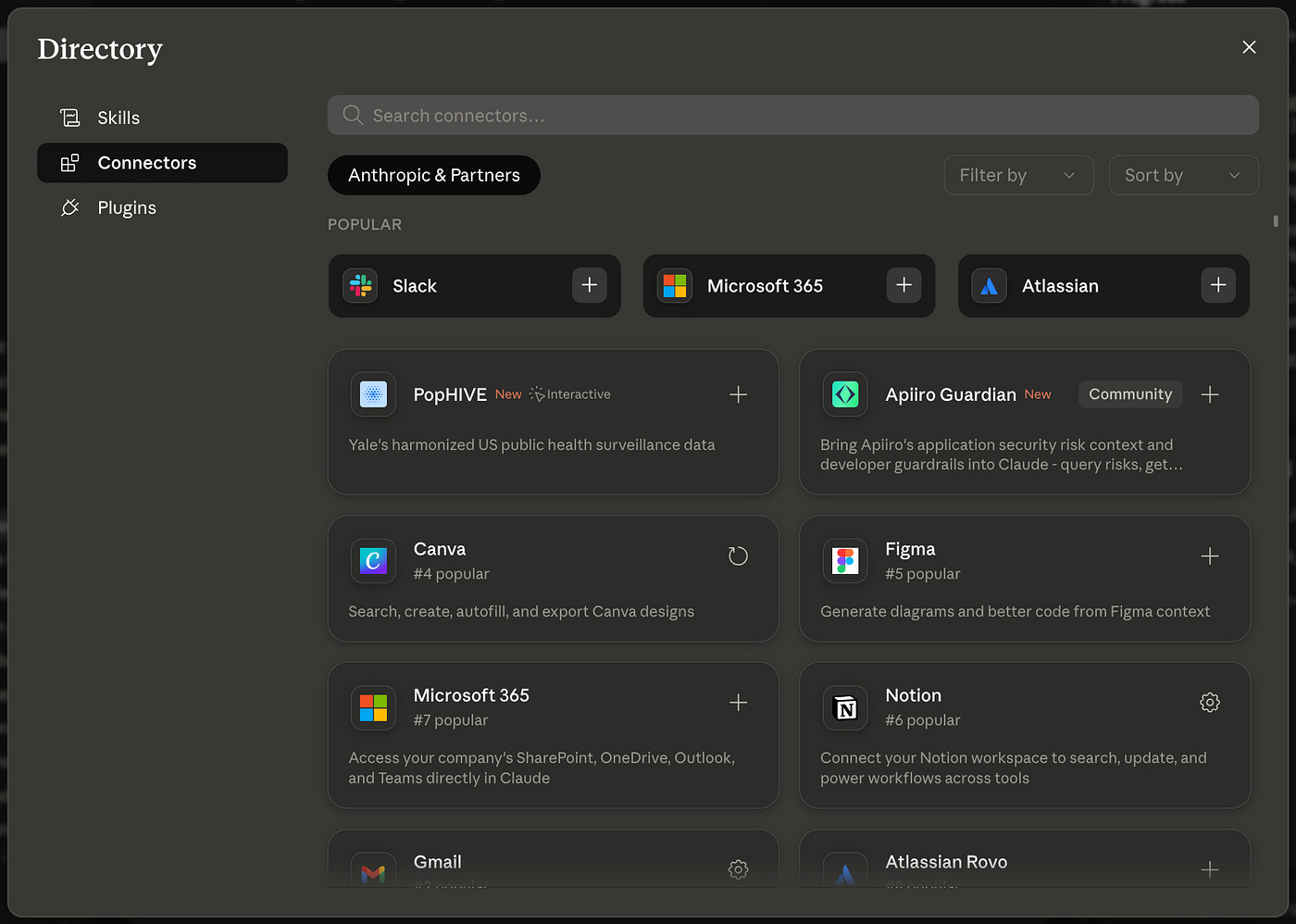This screenshot has width=1296, height=924.
Task: Open the Figma card title
Action: tap(910, 549)
